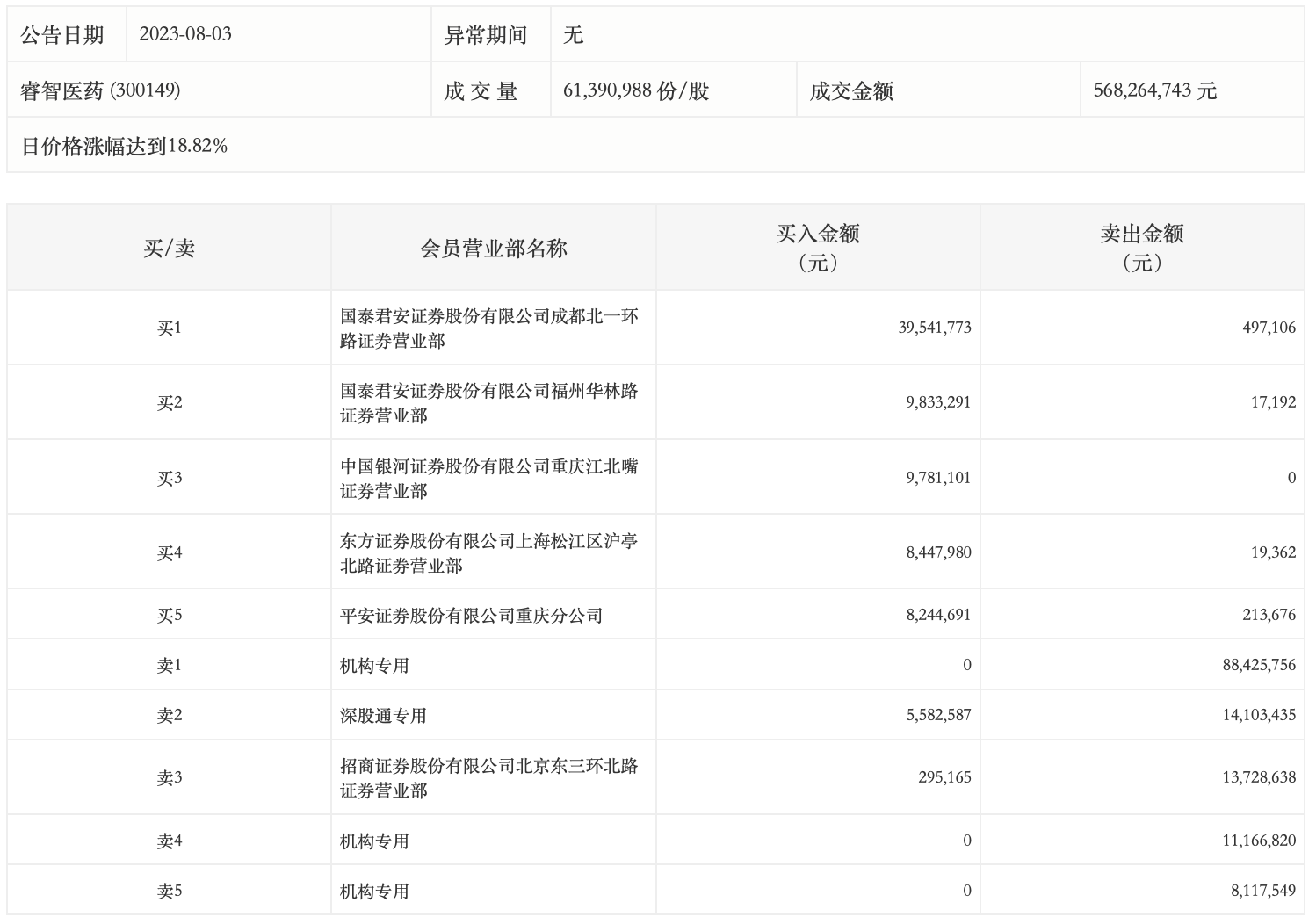Click the 2023-08-03 announcement date
The width and height of the screenshot is (1316, 924).
pos(184,34)
